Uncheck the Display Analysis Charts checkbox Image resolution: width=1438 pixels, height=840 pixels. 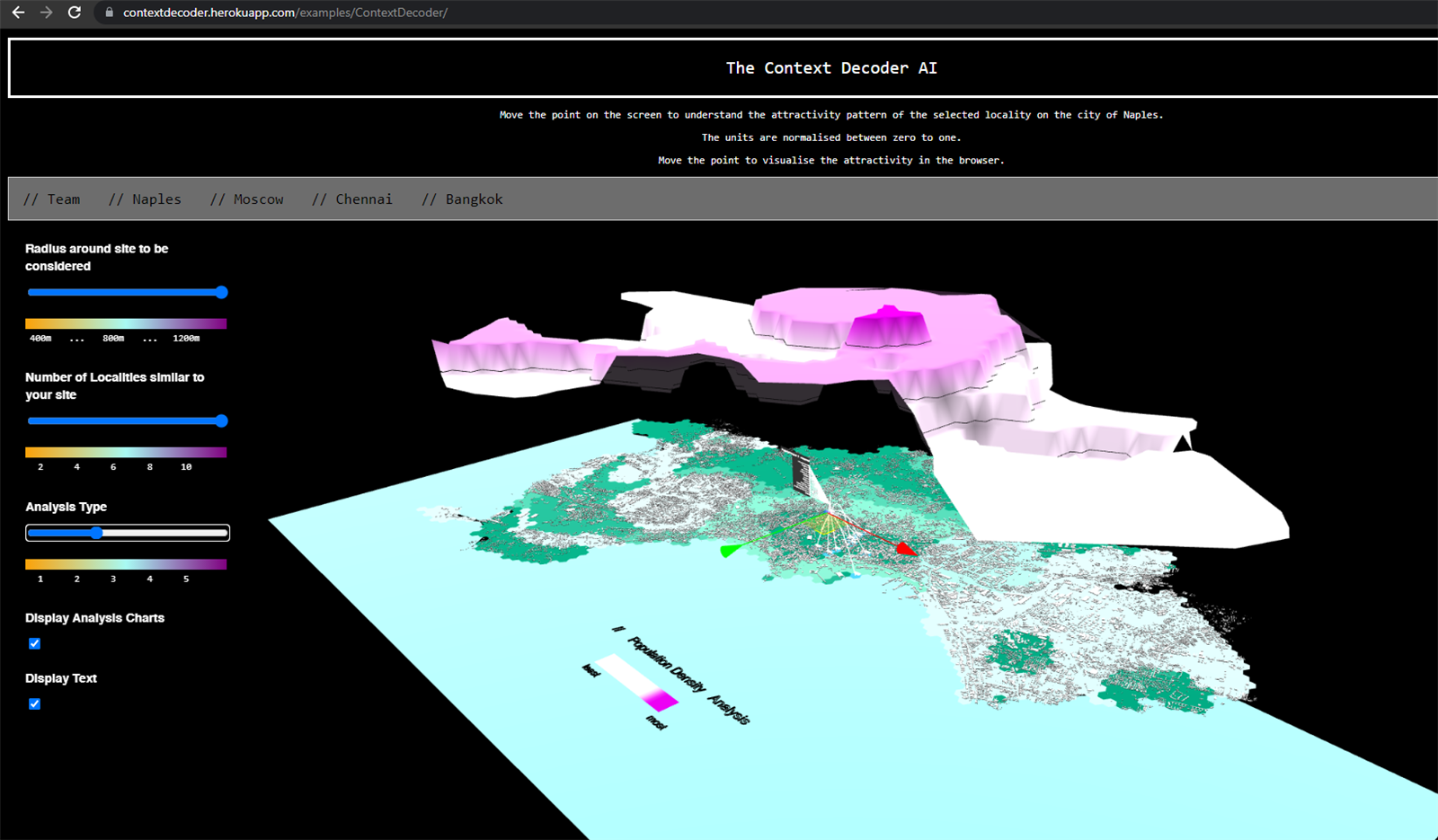(x=34, y=643)
